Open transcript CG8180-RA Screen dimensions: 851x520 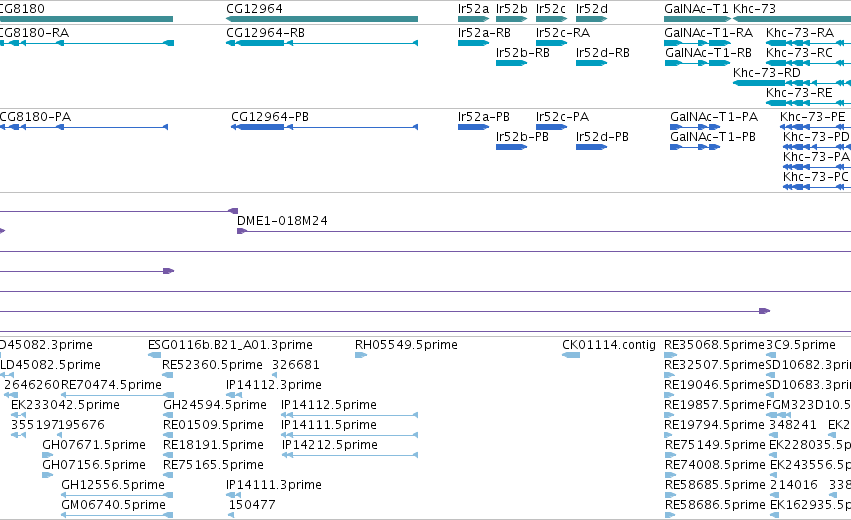pyautogui.click(x=34, y=33)
